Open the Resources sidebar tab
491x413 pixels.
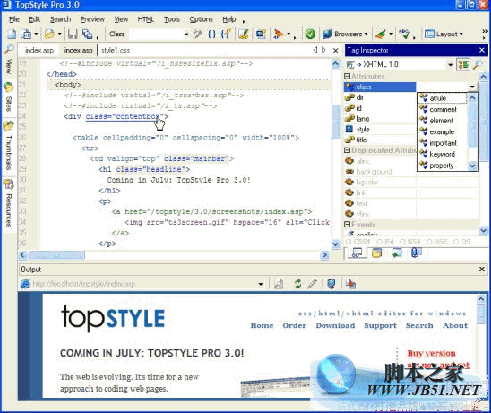pyautogui.click(x=9, y=204)
